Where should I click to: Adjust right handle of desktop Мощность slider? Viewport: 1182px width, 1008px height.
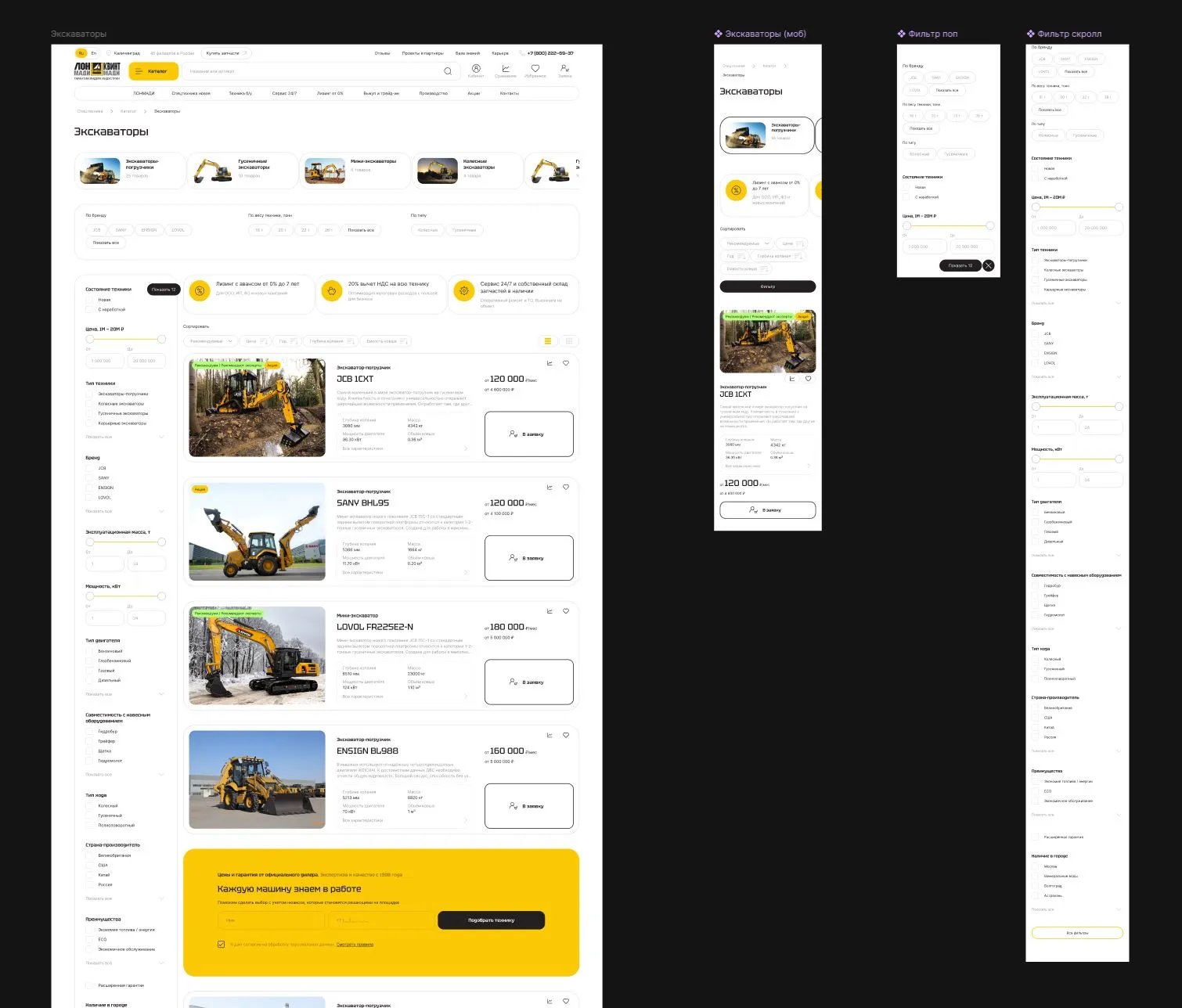click(162, 596)
